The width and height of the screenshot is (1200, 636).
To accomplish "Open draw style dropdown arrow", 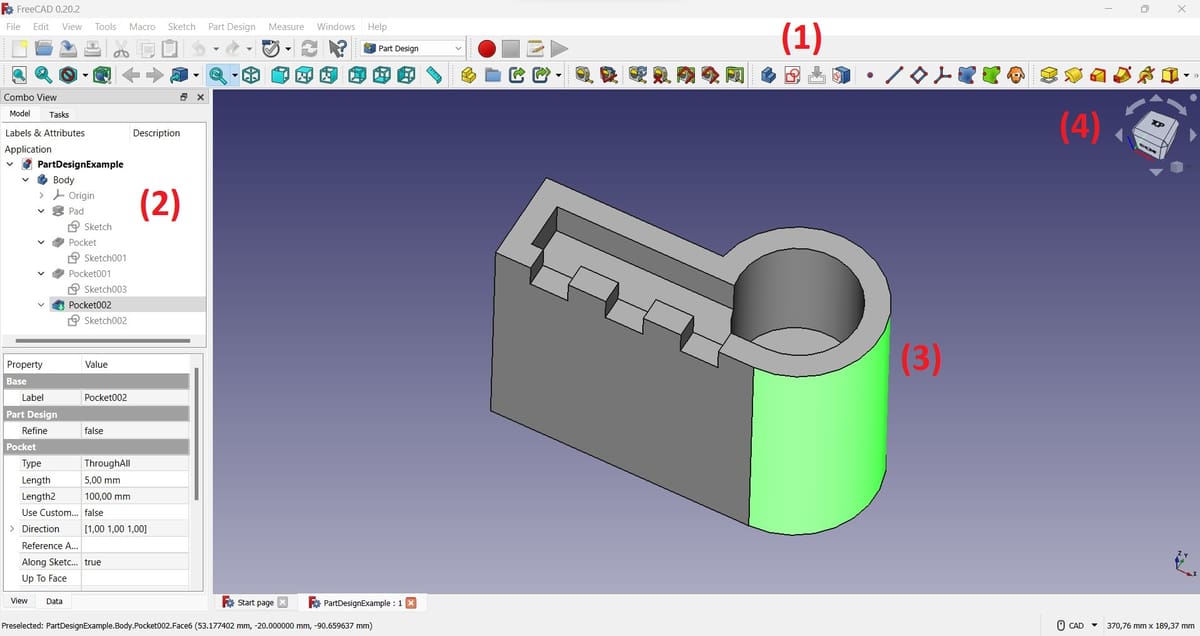I will pos(85,75).
